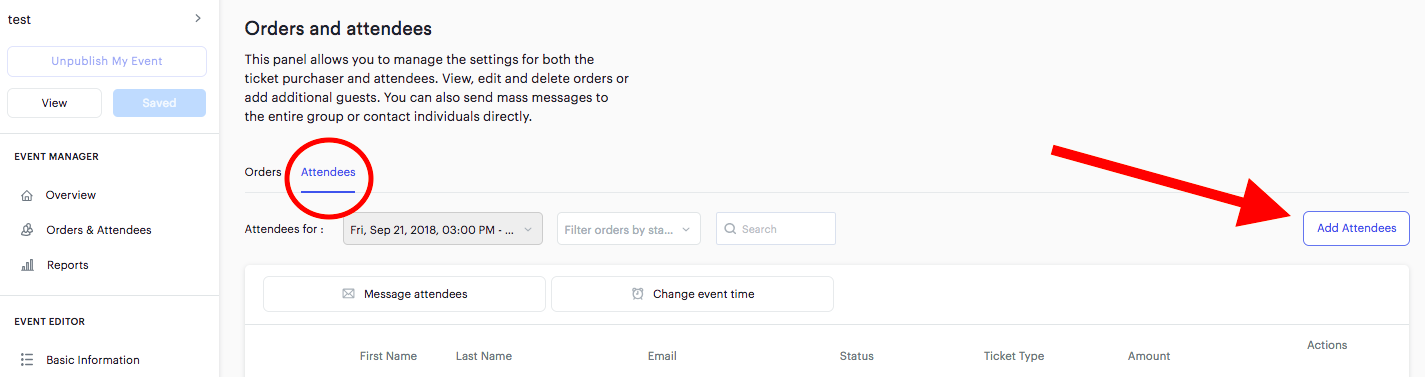Click the Add Attendees button

click(1356, 228)
